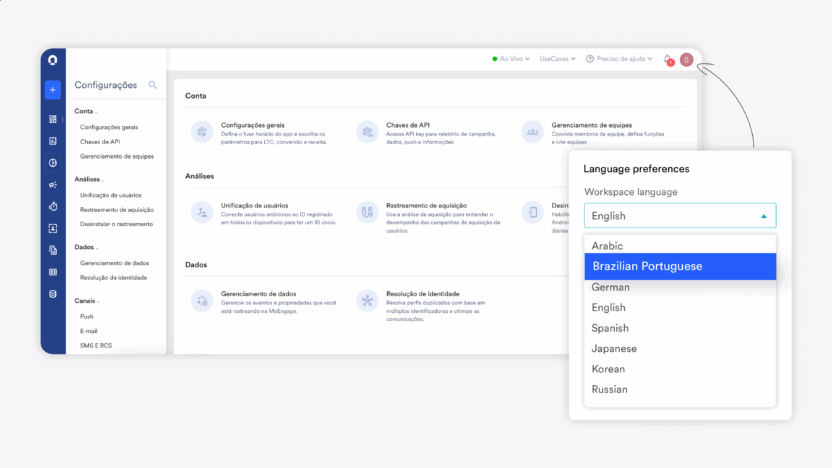Select Arabic from the language options
The image size is (832, 468).
(607, 245)
